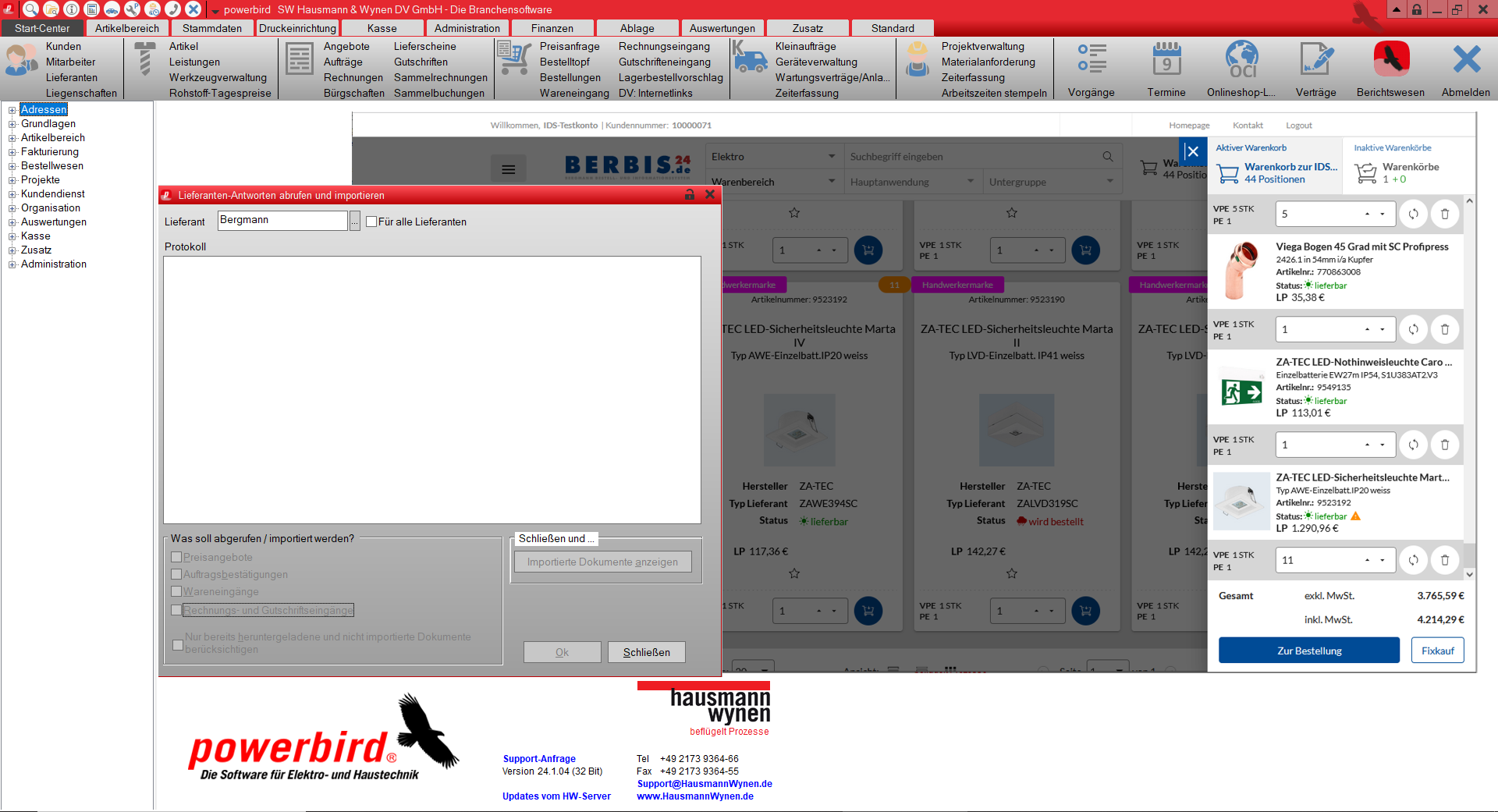Switch to the Artikelbereich ribbon tab

tap(126, 28)
